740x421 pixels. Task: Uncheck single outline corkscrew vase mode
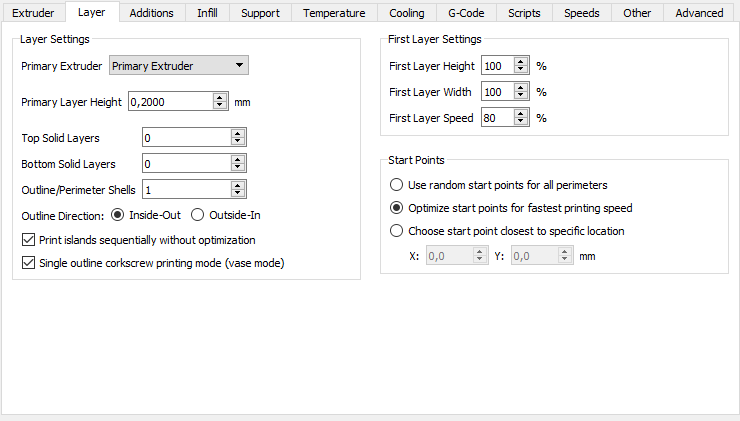[28, 263]
